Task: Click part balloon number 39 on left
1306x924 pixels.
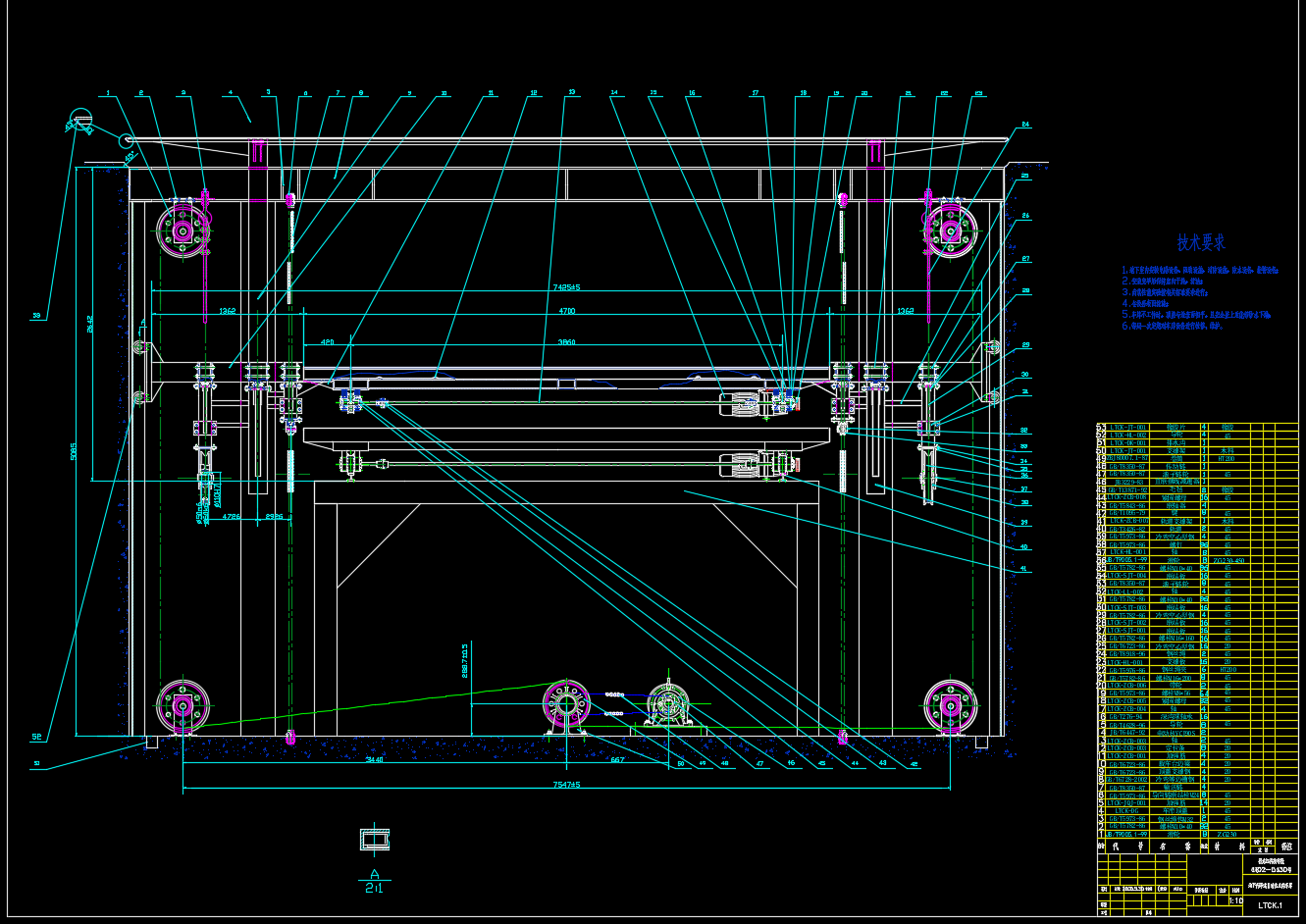Action: [x=37, y=316]
